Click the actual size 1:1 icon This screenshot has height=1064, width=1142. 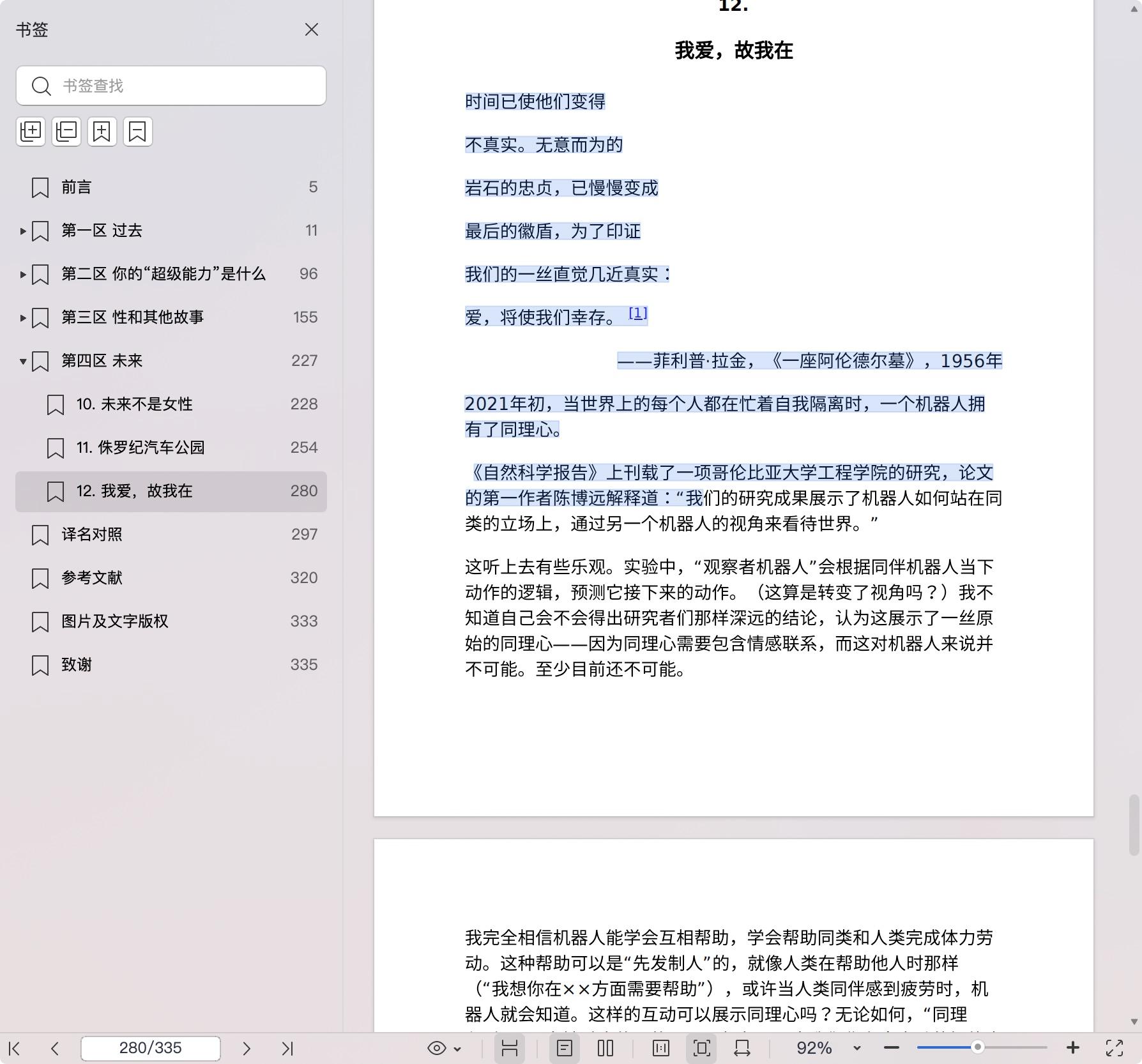click(x=661, y=1048)
